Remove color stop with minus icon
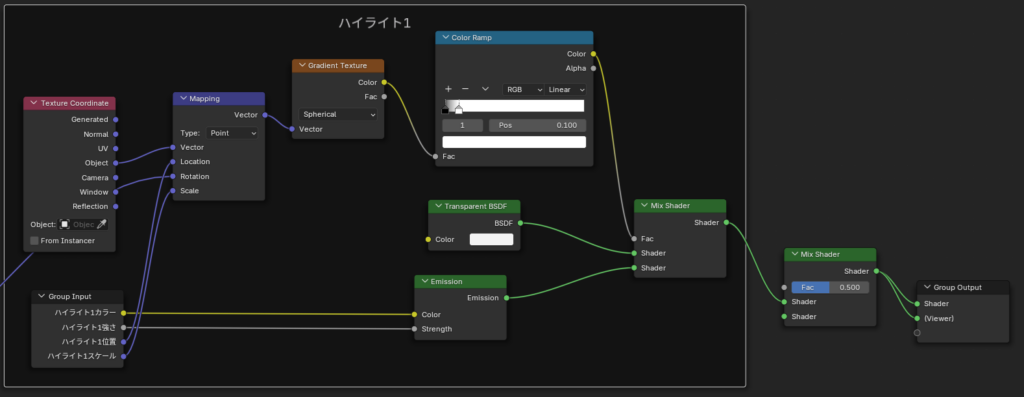The image size is (1024, 397). 465,89
